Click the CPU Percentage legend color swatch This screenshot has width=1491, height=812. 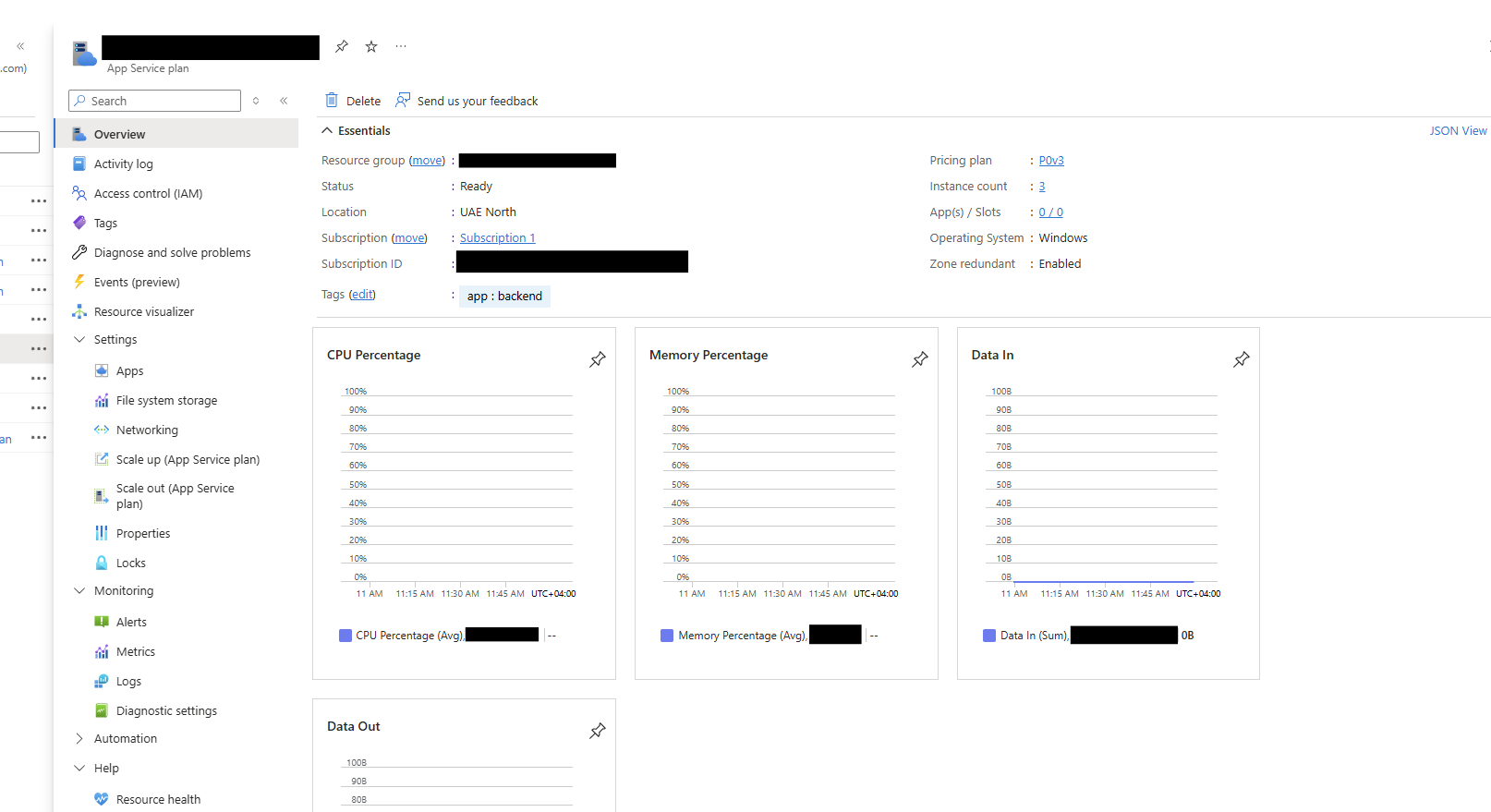(x=345, y=636)
